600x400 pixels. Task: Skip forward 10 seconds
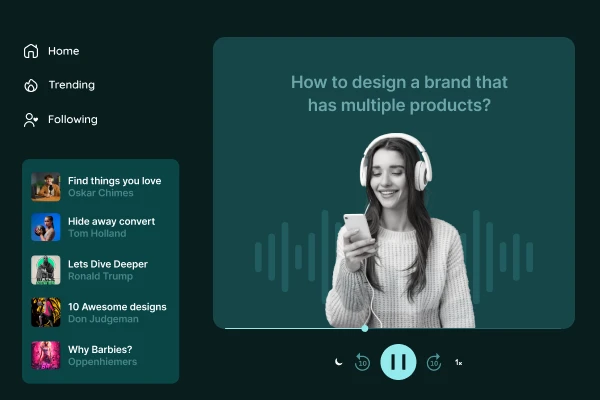(x=434, y=362)
